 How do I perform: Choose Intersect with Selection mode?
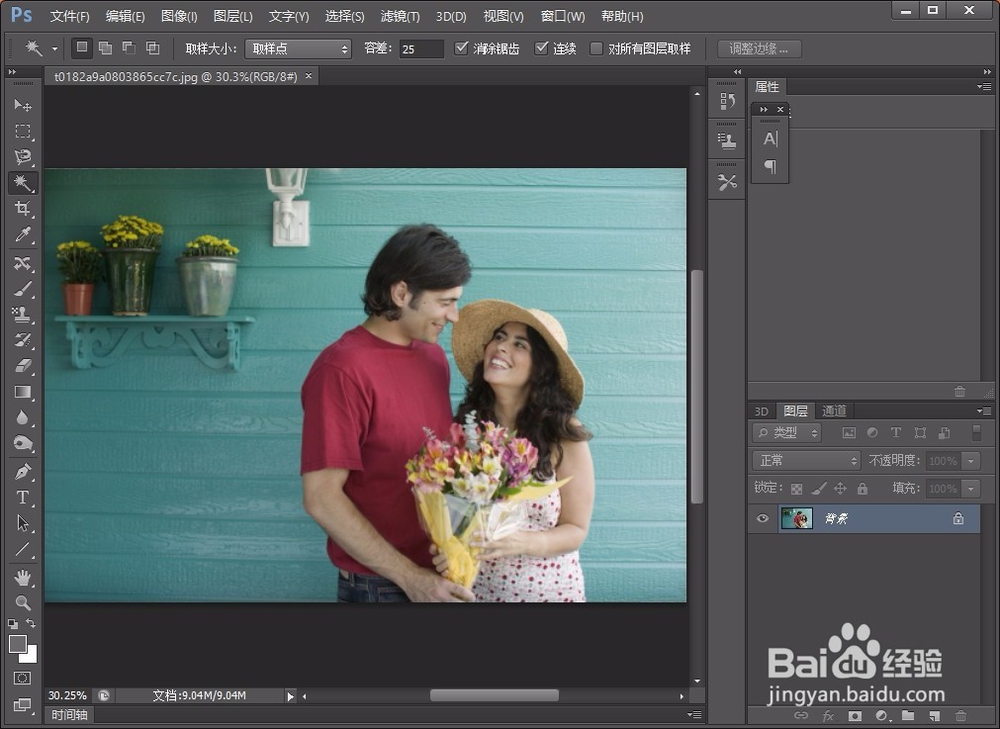[x=152, y=48]
